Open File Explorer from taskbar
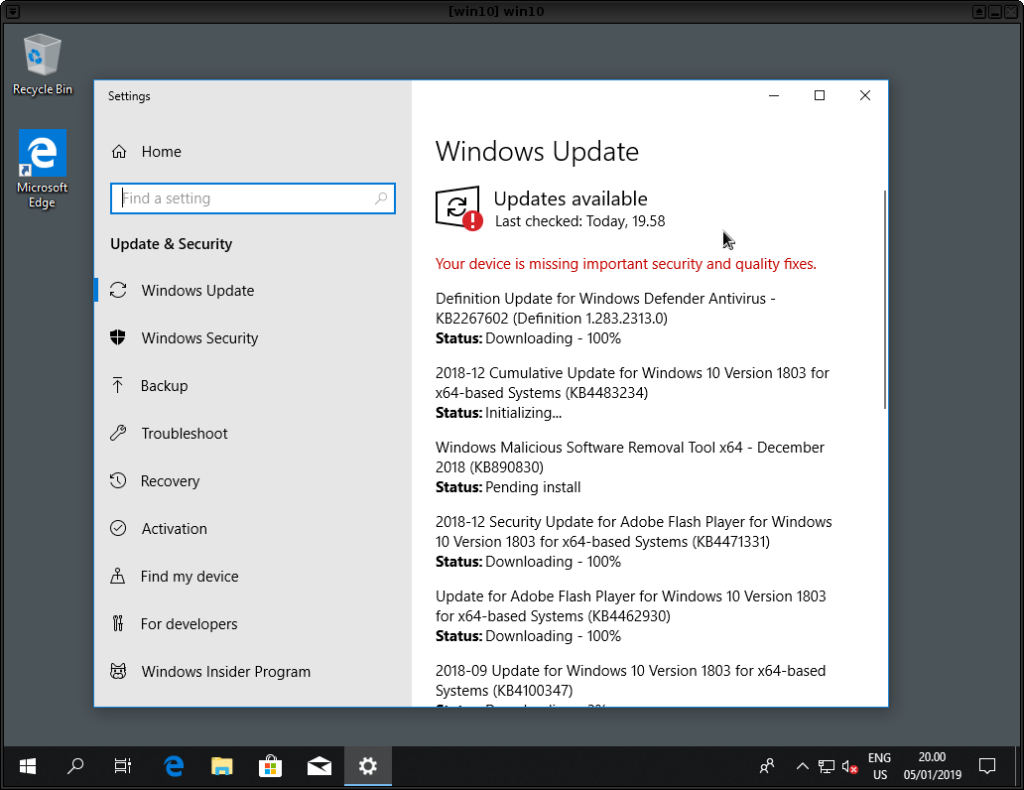This screenshot has height=790, width=1024. (222, 766)
